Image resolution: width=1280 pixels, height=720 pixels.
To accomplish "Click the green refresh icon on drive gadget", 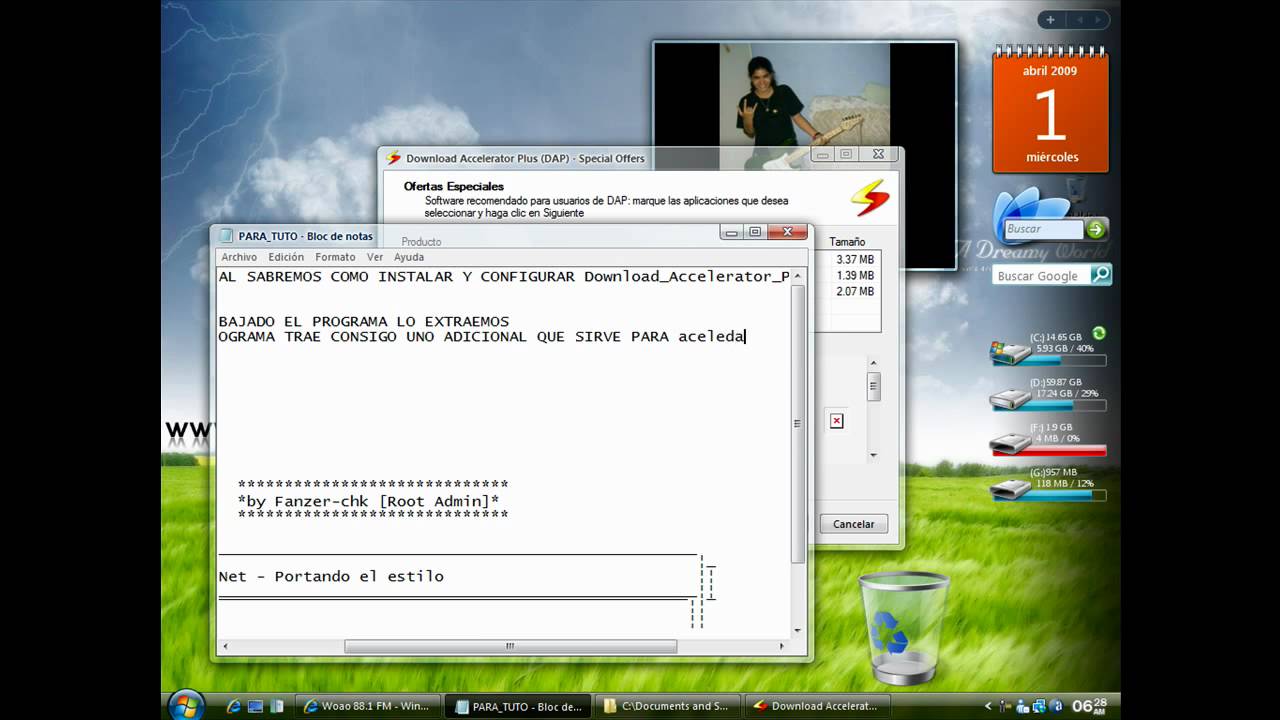I will coord(1099,333).
